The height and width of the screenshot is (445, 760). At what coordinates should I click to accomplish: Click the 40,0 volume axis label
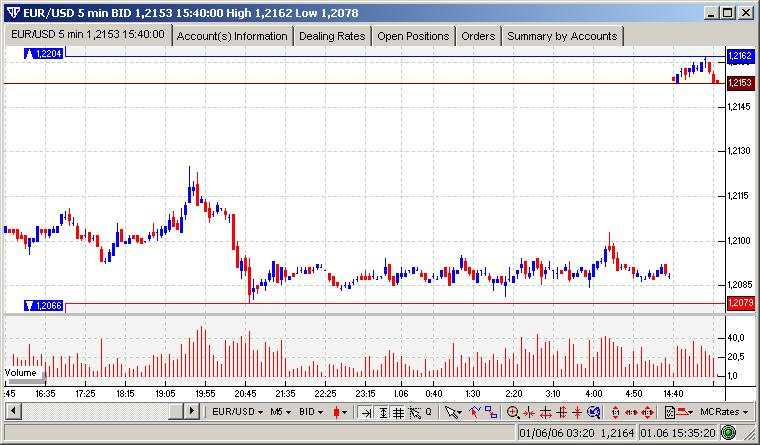tap(735, 338)
